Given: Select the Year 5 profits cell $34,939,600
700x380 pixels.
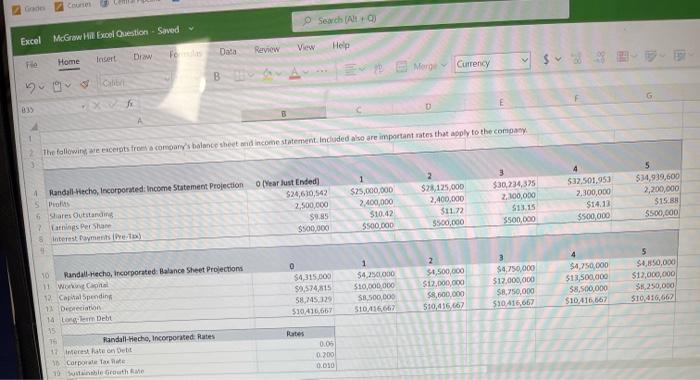Looking at the screenshot, I should 657,177.
